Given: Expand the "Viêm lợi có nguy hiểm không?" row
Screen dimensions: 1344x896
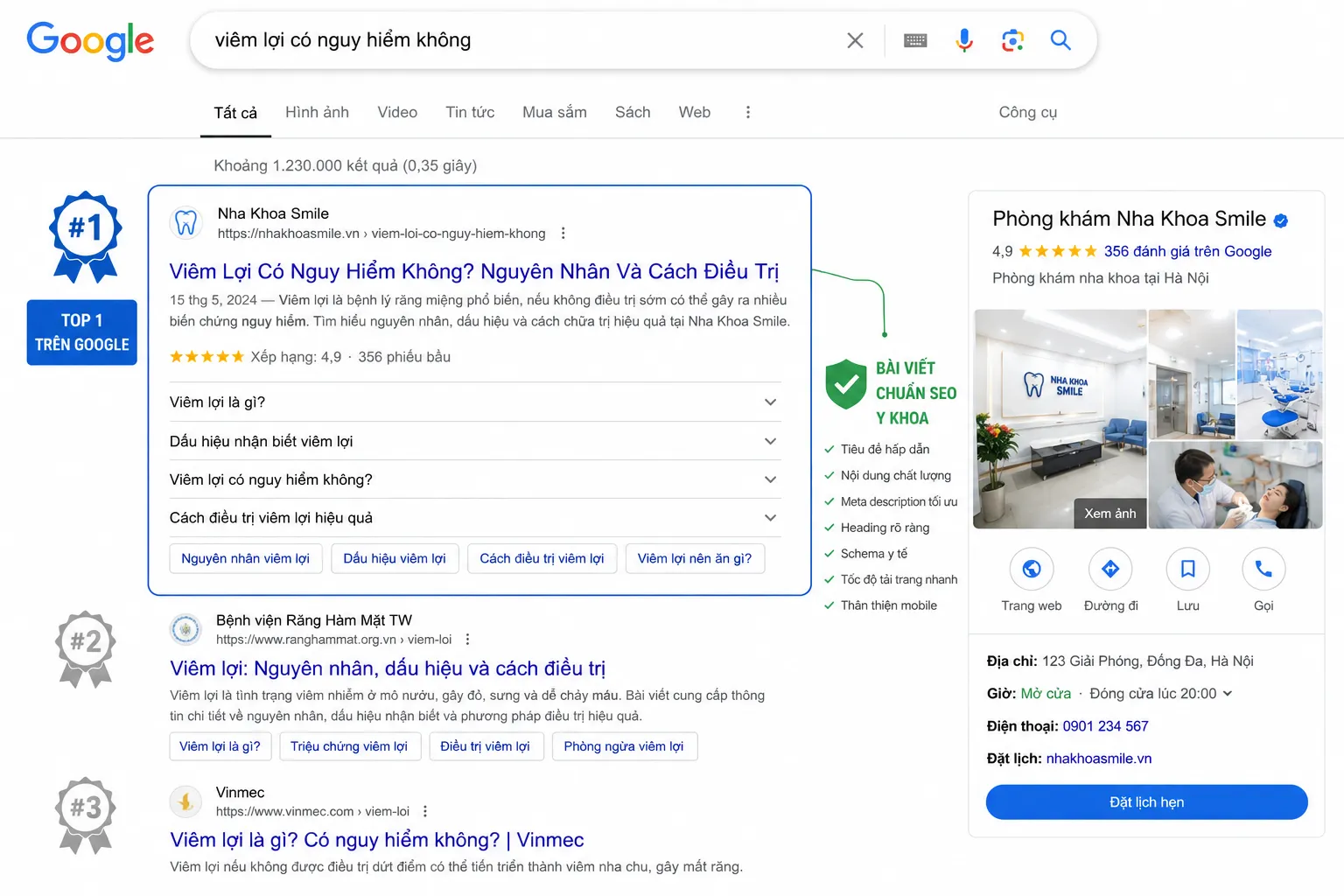Looking at the screenshot, I should (x=475, y=479).
